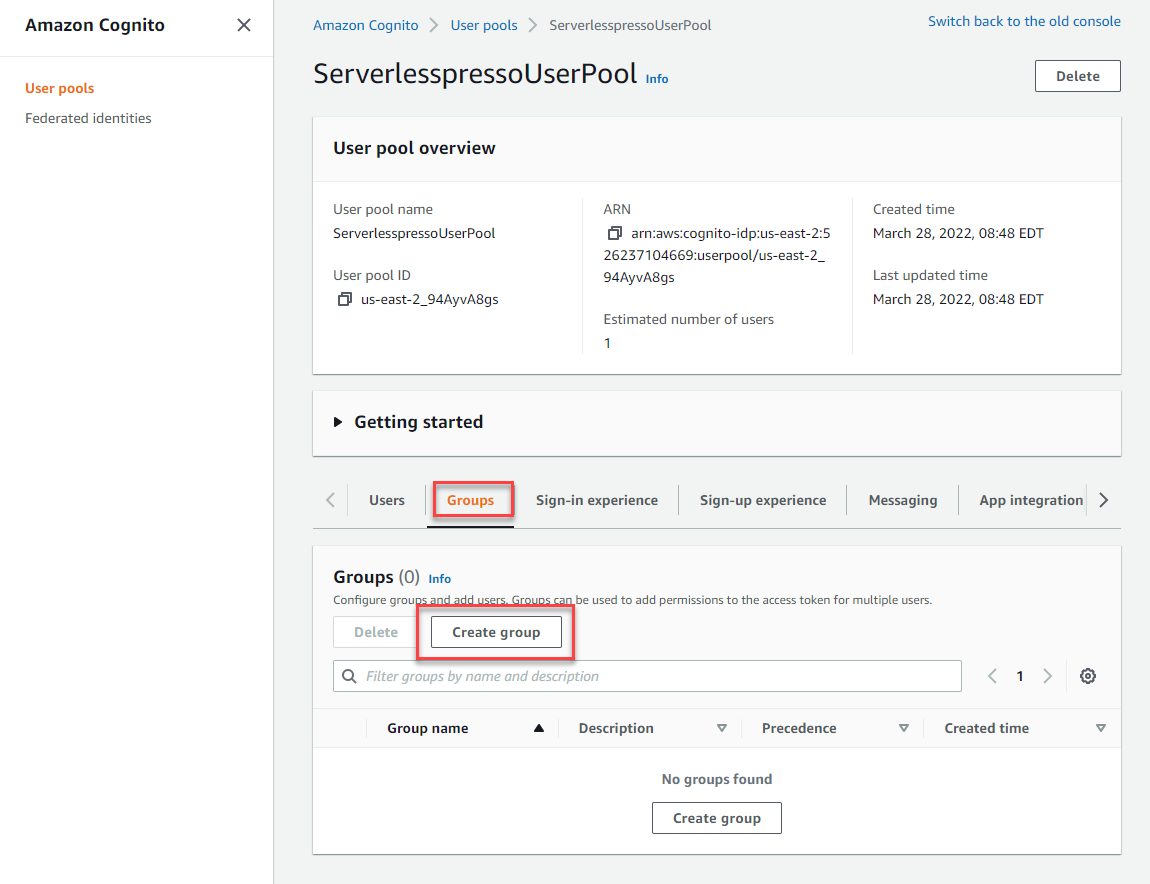Go to Amazon Cognito breadcrumb
1150x884 pixels.
click(365, 25)
